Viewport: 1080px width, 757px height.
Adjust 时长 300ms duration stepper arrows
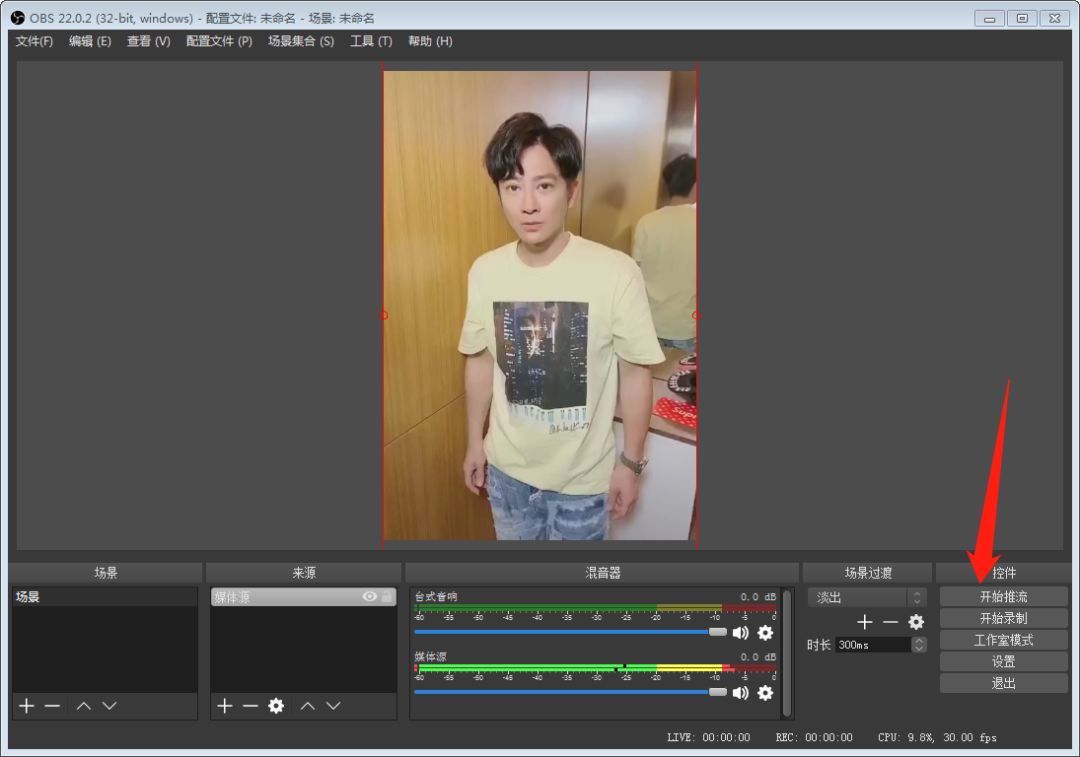(x=919, y=645)
